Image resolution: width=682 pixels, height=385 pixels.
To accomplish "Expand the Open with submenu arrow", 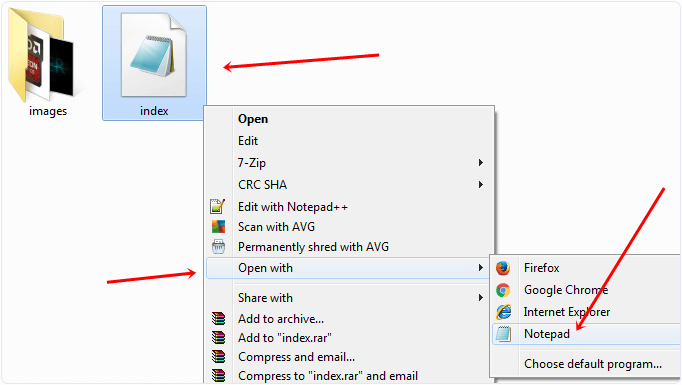I will coord(481,268).
